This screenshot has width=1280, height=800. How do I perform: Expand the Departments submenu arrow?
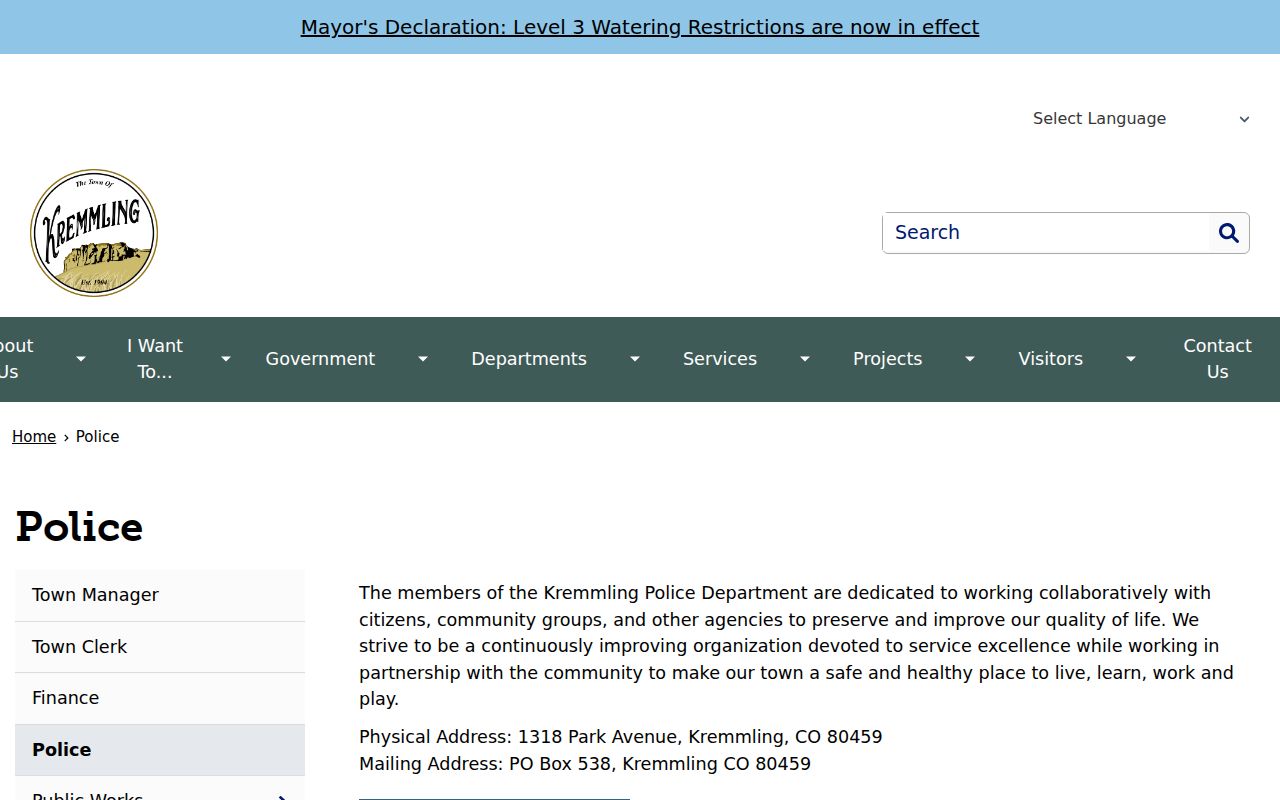click(634, 359)
